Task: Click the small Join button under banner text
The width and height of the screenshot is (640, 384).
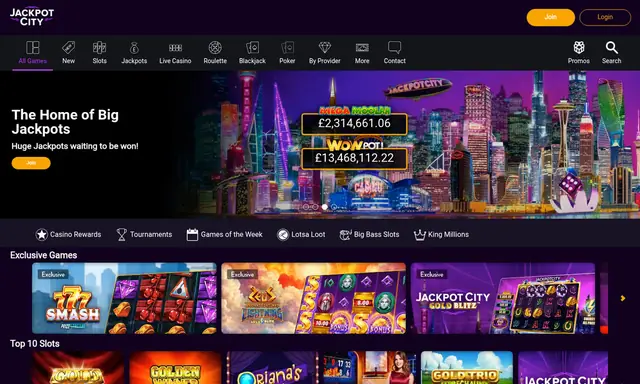Action: click(x=31, y=163)
